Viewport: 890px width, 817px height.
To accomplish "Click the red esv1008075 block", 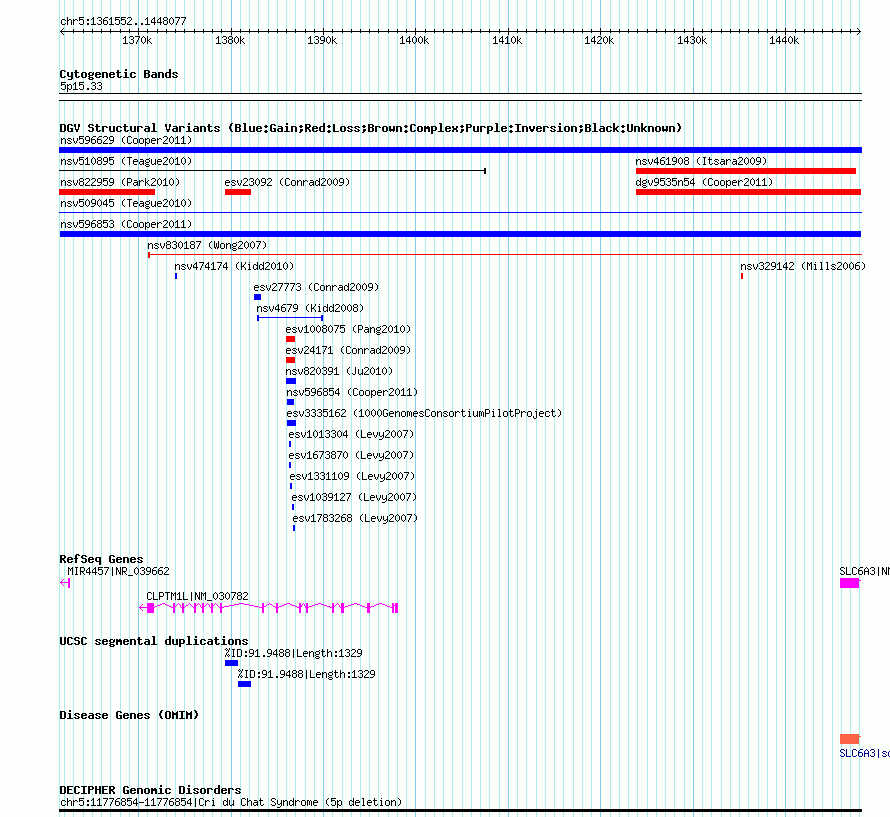I will (291, 339).
